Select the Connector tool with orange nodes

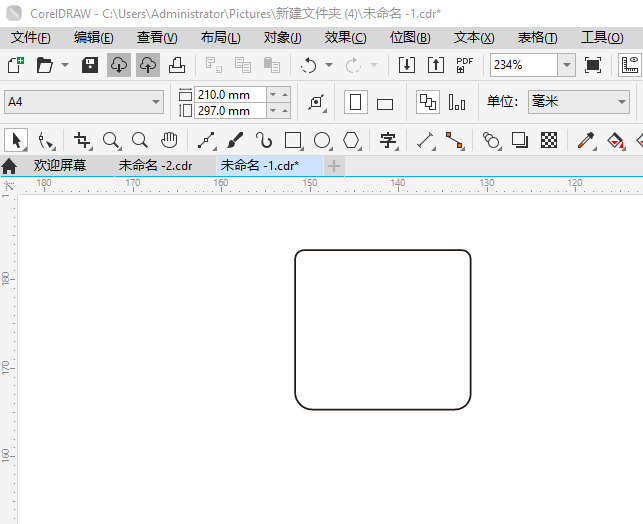coord(454,140)
